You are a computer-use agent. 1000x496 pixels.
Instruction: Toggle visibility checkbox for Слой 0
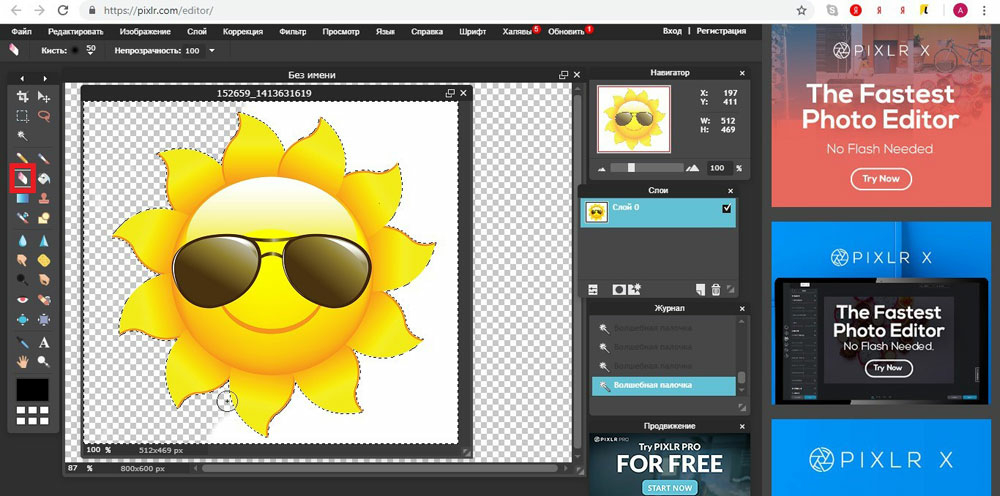(x=727, y=209)
